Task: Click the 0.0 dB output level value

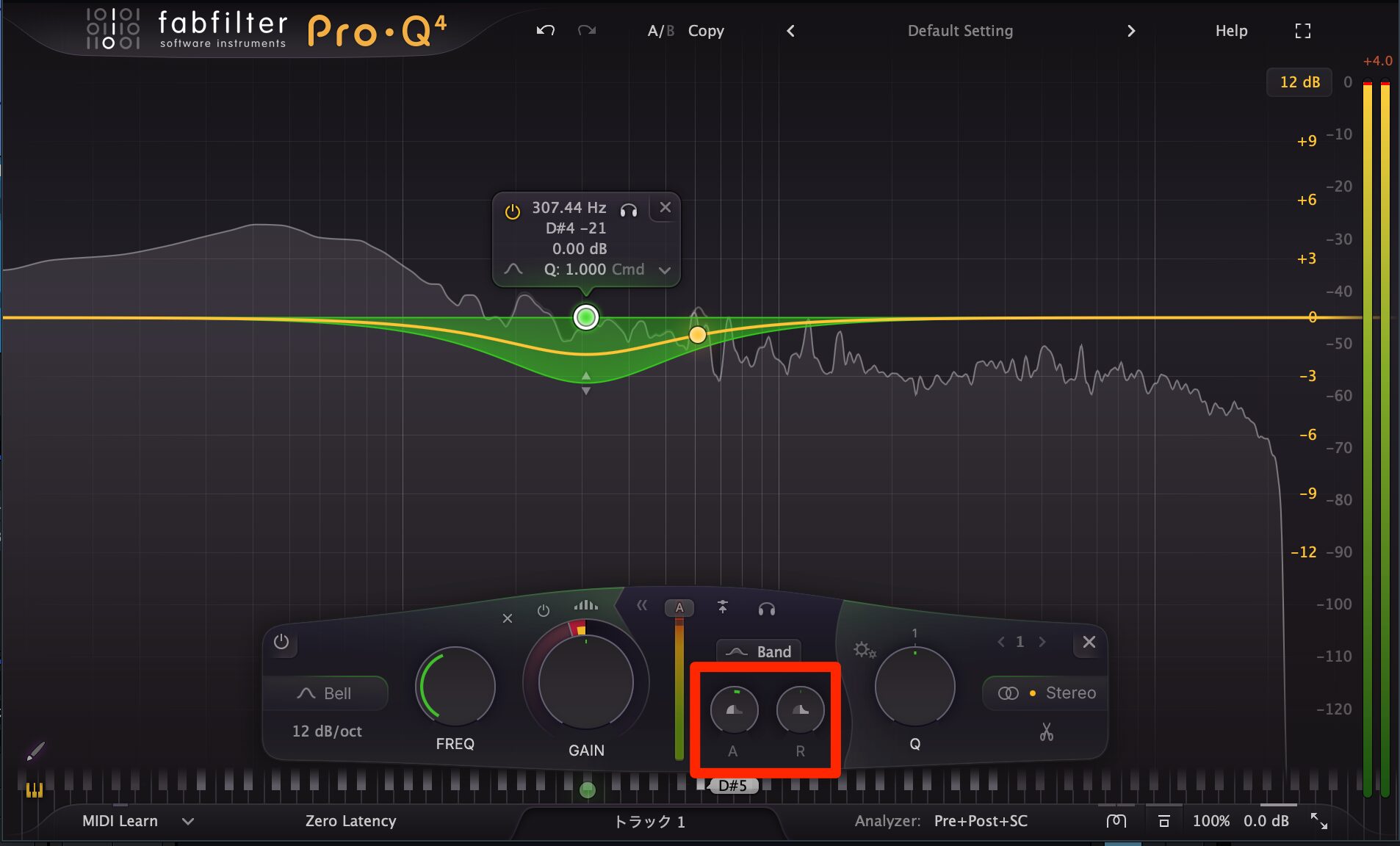Action: coord(1266,821)
